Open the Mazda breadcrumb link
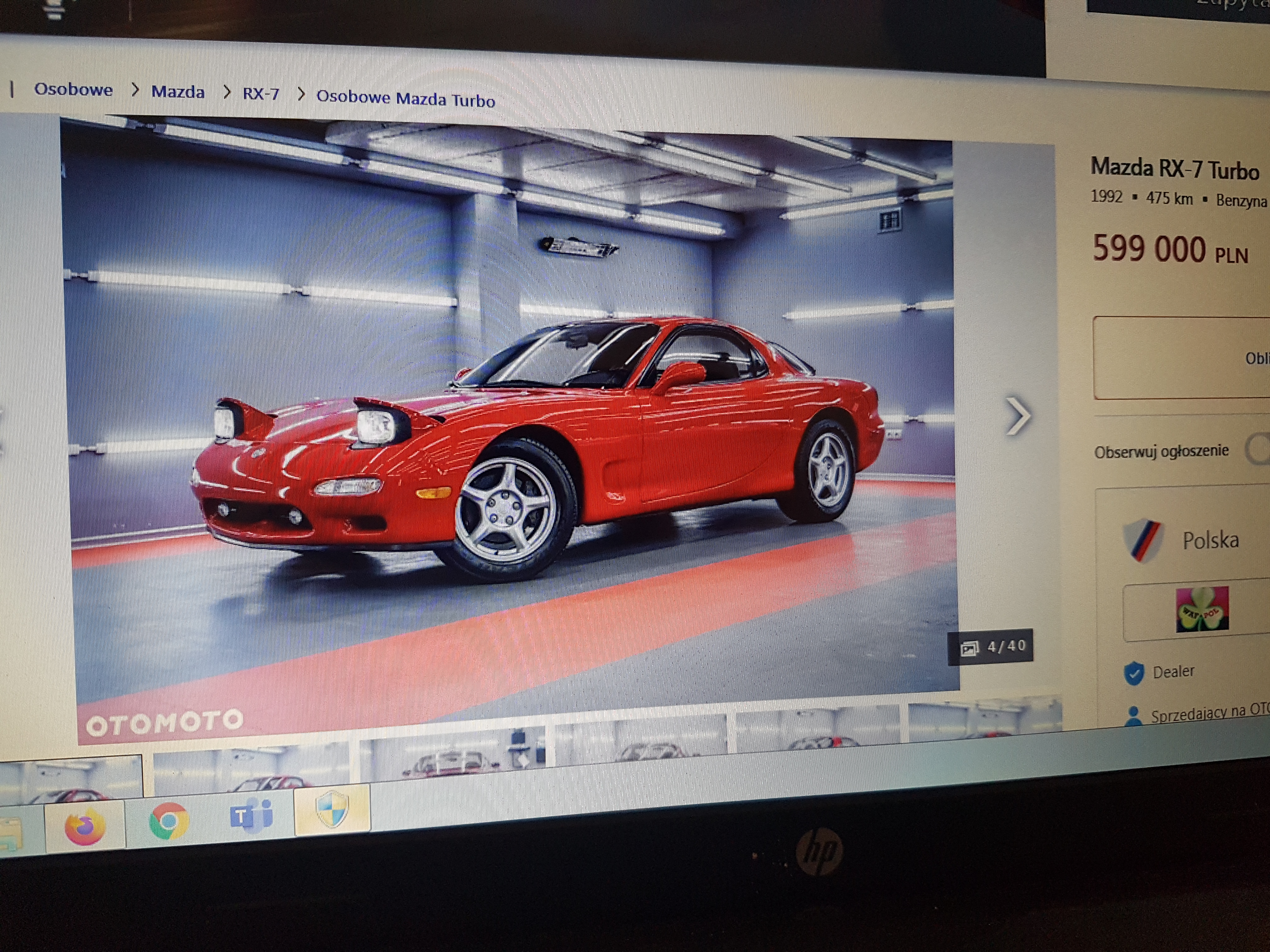The height and width of the screenshot is (952, 1270). 178,91
